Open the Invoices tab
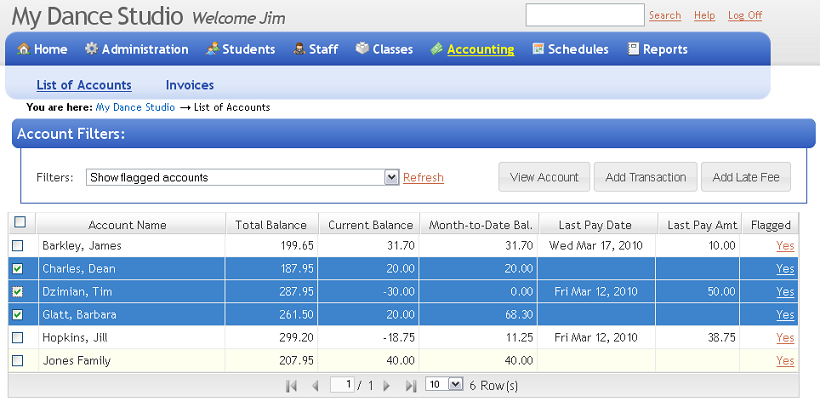The image size is (820, 402). pyautogui.click(x=189, y=85)
